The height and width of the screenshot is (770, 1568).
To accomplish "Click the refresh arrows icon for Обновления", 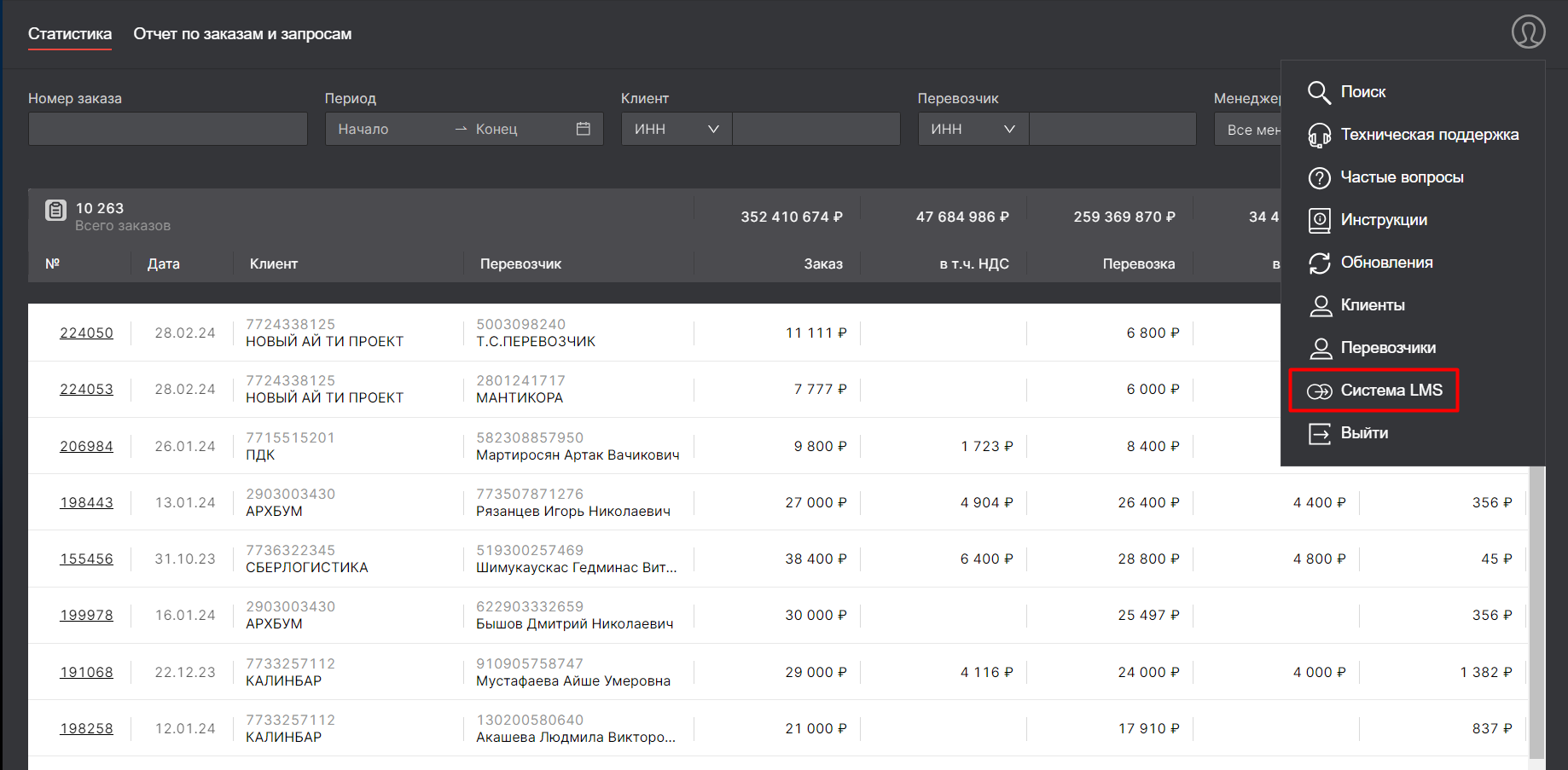I will [1319, 263].
